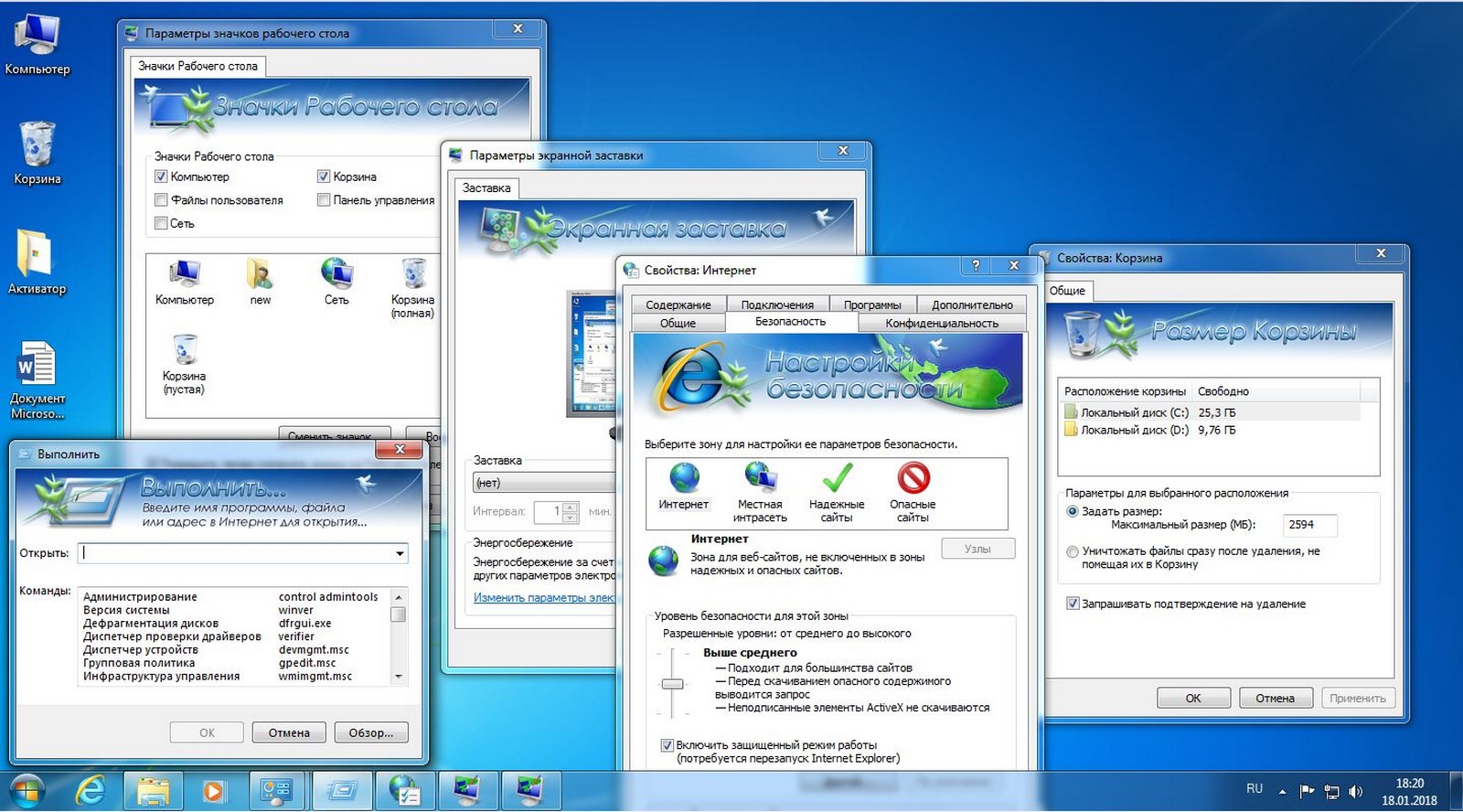The height and width of the screenshot is (812, 1463).
Task: Select the 'new' user folder icon in the preview list
Action: point(261,282)
